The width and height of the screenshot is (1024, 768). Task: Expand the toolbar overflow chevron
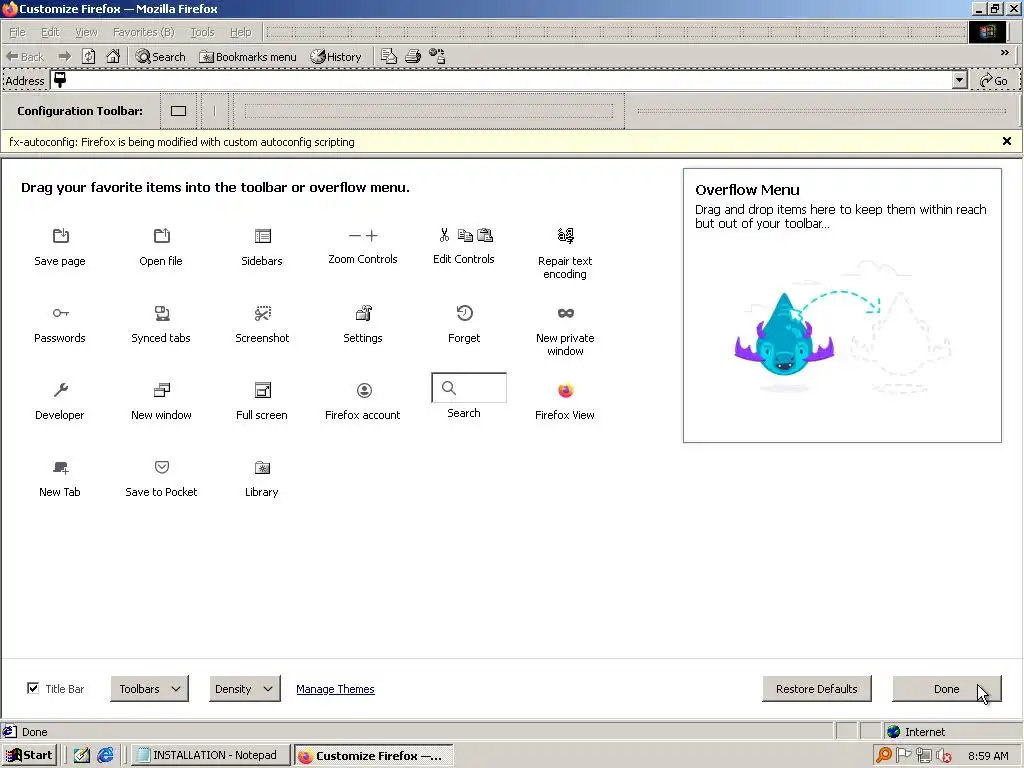[1005, 53]
